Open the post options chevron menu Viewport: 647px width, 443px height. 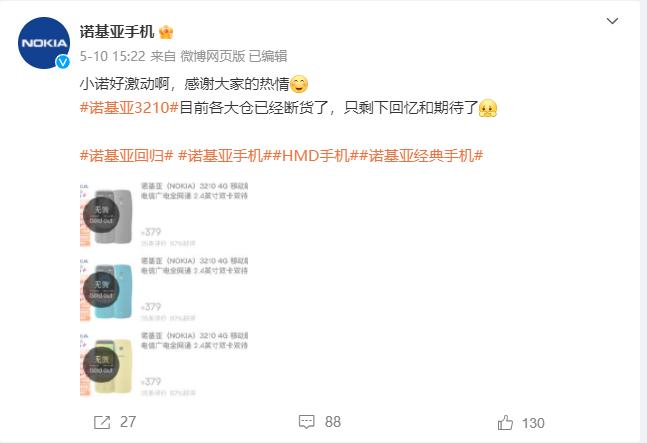[x=612, y=21]
